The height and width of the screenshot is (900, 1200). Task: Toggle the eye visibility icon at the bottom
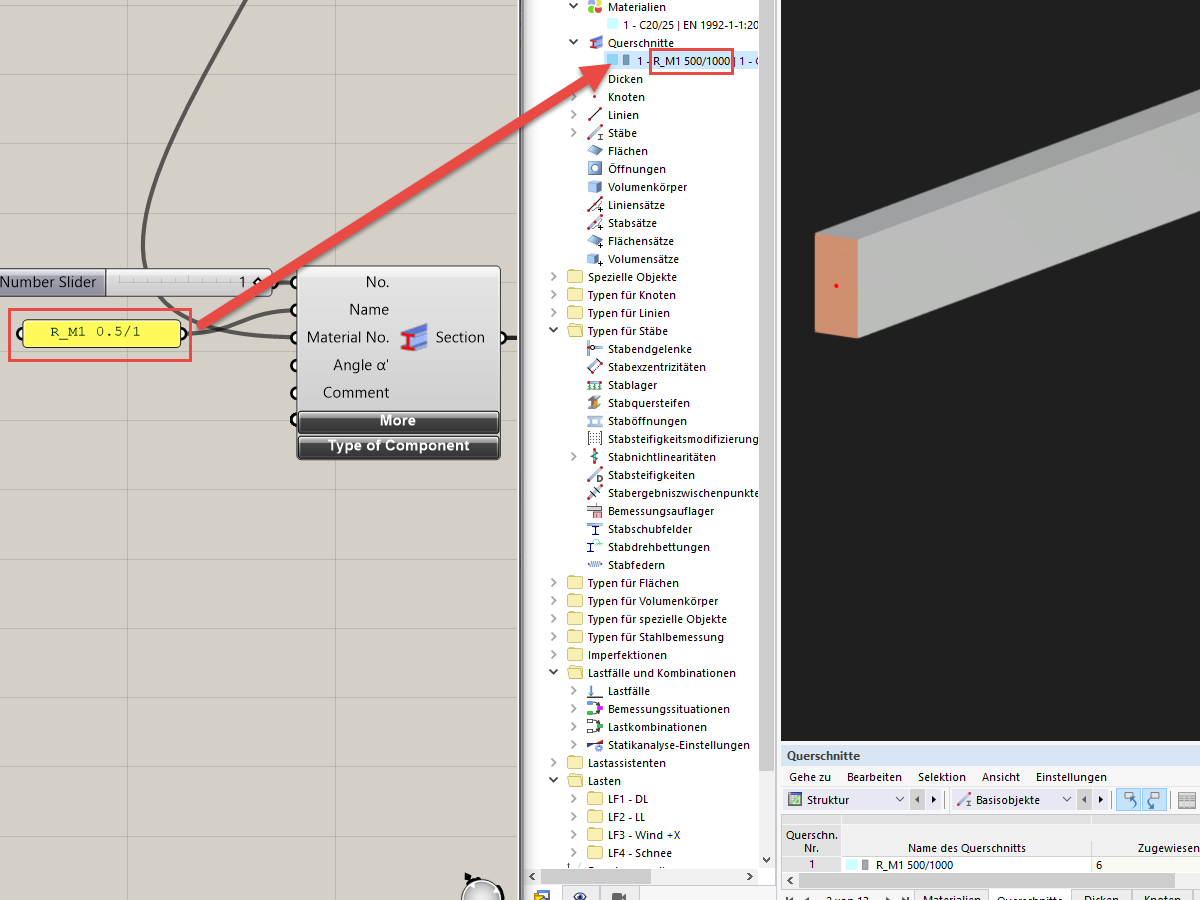click(580, 894)
